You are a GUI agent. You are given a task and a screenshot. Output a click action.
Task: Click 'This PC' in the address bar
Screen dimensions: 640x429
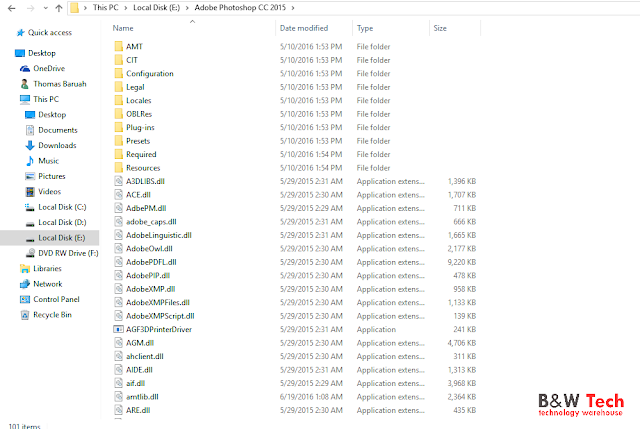click(105, 8)
